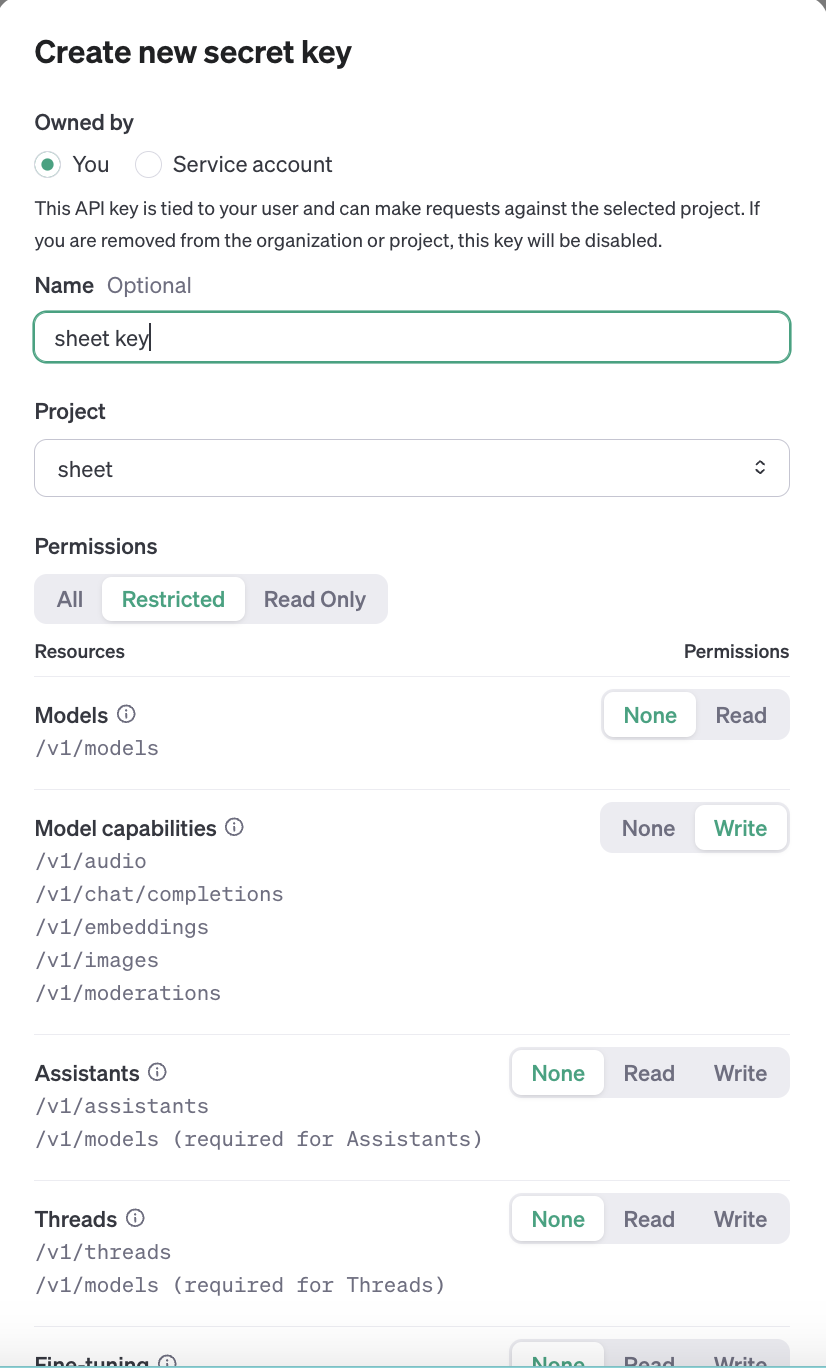Enable Write access for Threads
Image resolution: width=826 pixels, height=1368 pixels.
point(740,1218)
